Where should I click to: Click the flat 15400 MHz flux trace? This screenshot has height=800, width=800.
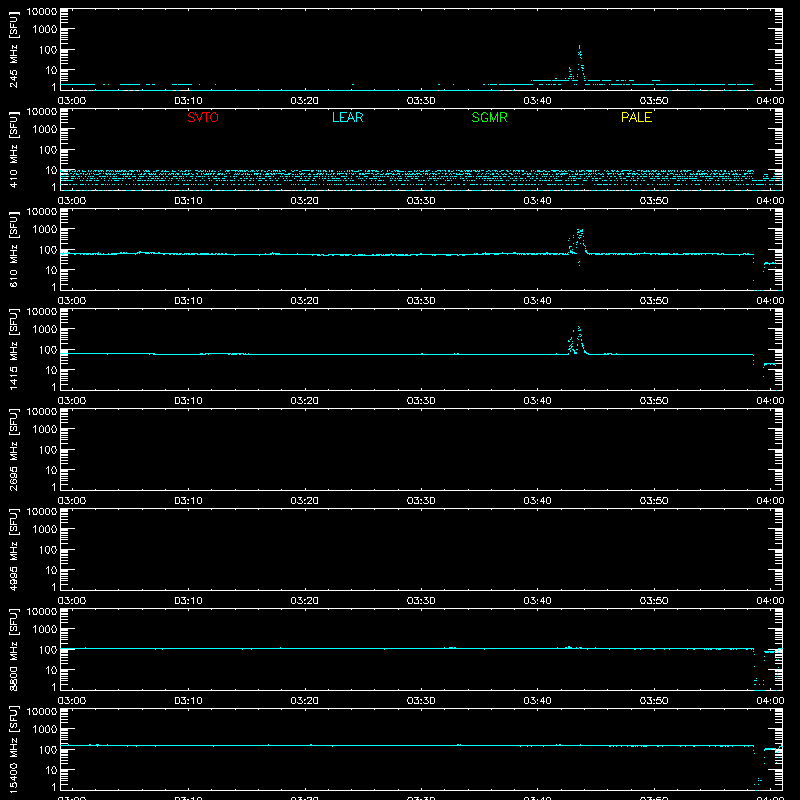[407, 745]
